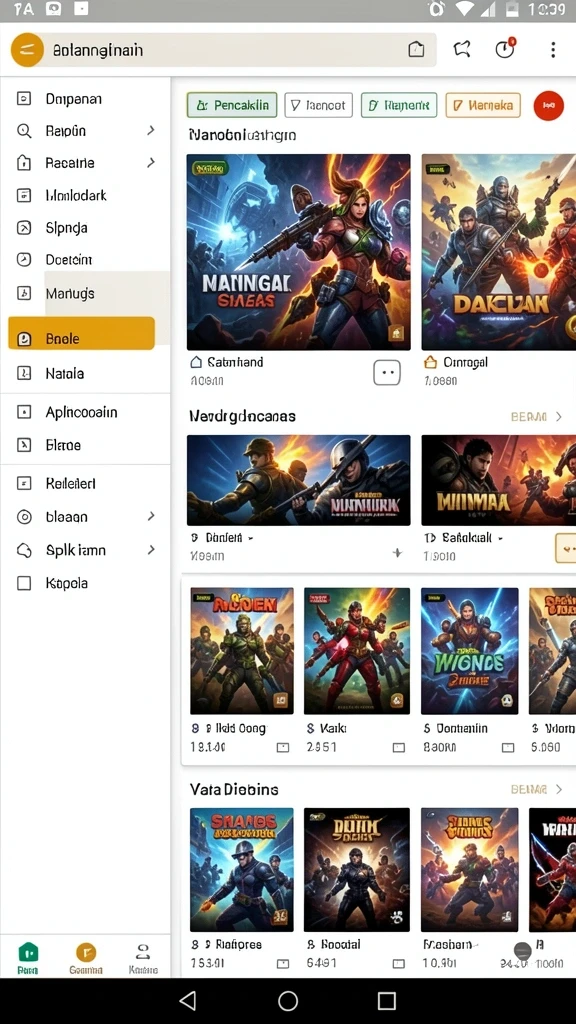Open the Minnuirk game banner
The height and width of the screenshot is (1024, 576).
(298, 480)
